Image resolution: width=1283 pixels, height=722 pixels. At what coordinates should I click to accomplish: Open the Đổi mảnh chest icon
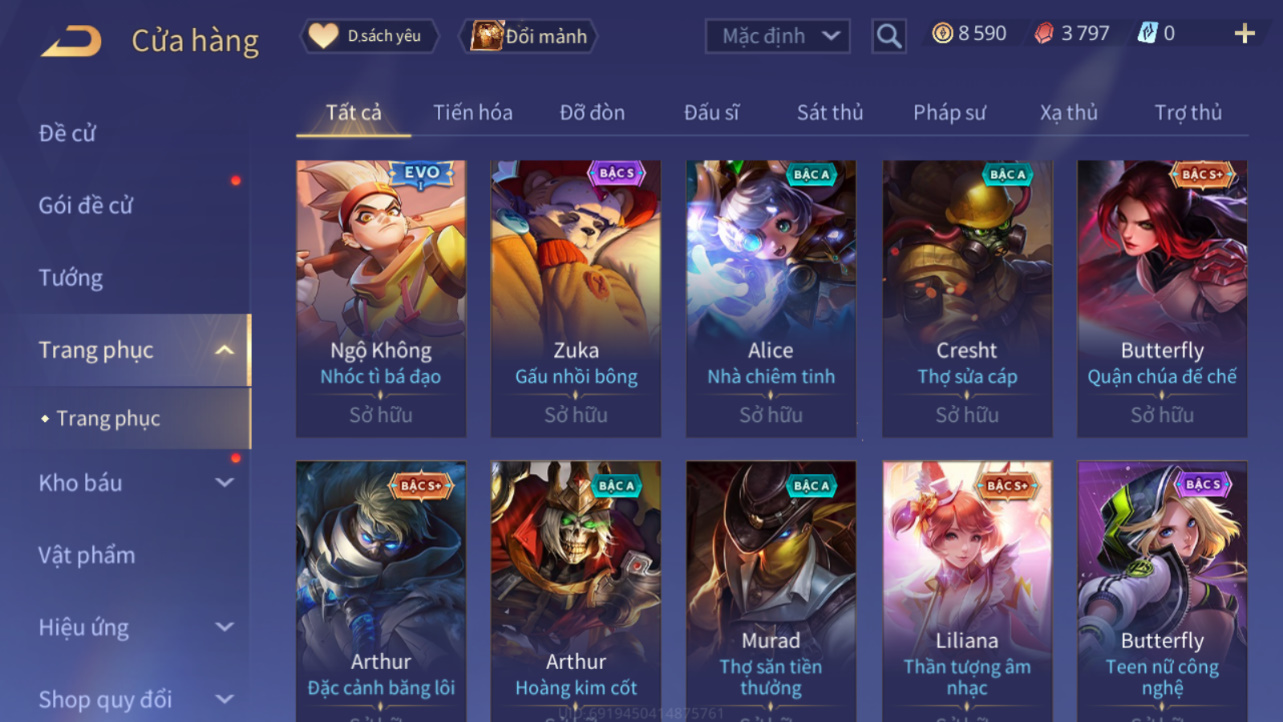487,36
